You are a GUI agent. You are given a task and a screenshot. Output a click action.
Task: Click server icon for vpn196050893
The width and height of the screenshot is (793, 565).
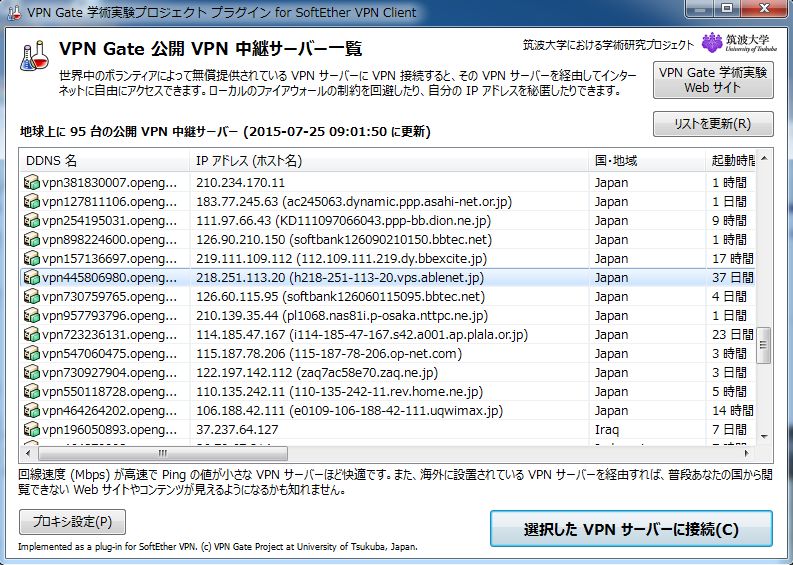click(32, 429)
